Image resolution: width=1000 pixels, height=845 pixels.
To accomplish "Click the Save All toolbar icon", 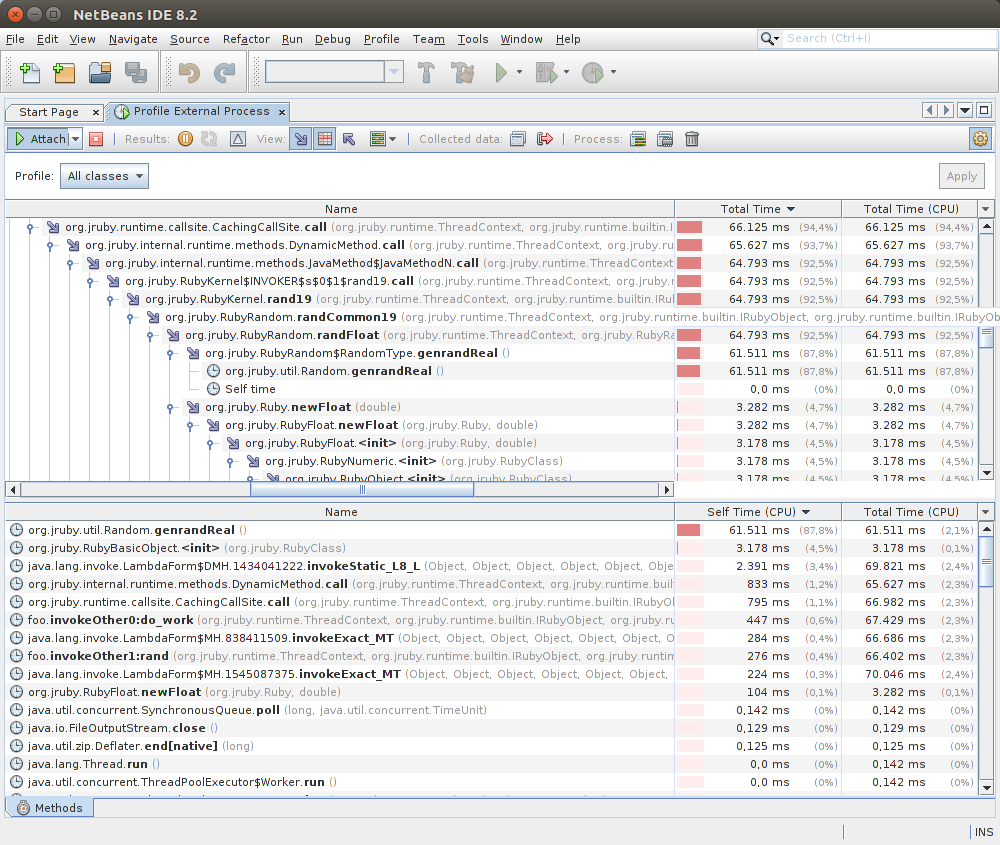I will point(135,73).
